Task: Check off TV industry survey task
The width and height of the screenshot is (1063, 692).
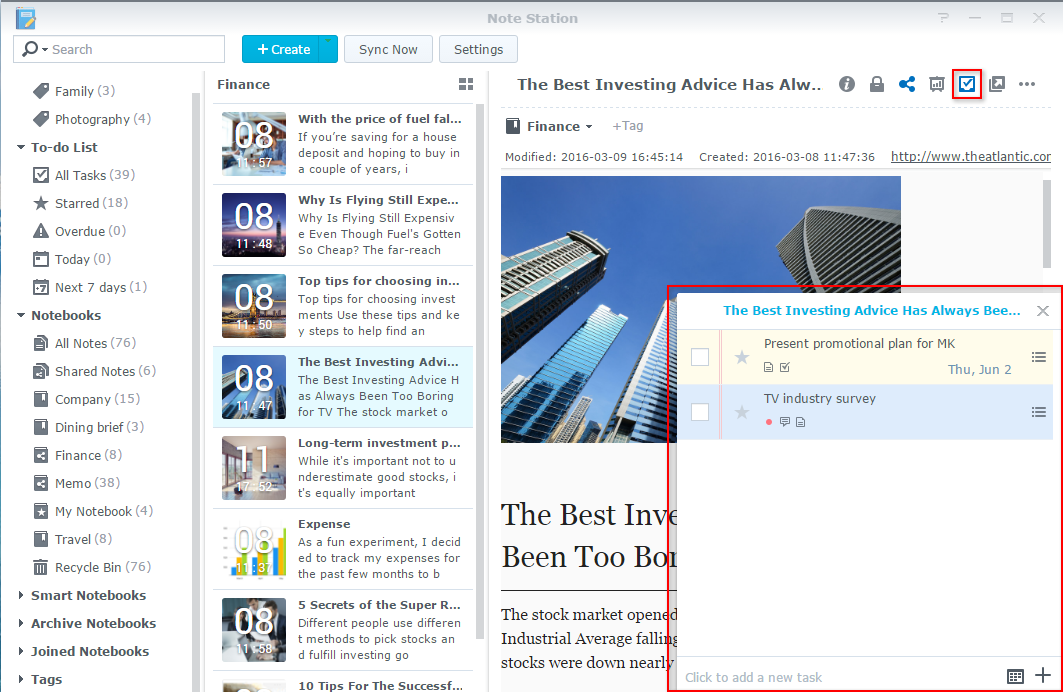Action: [700, 412]
